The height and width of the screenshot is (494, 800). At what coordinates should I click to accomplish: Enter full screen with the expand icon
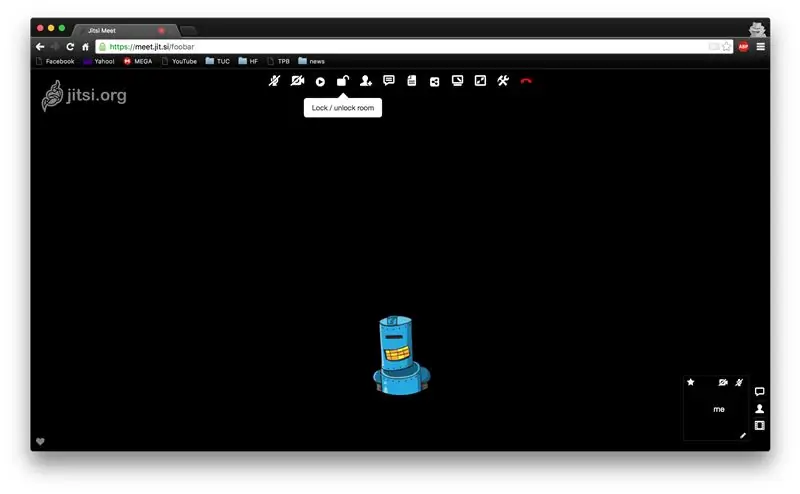[x=480, y=81]
